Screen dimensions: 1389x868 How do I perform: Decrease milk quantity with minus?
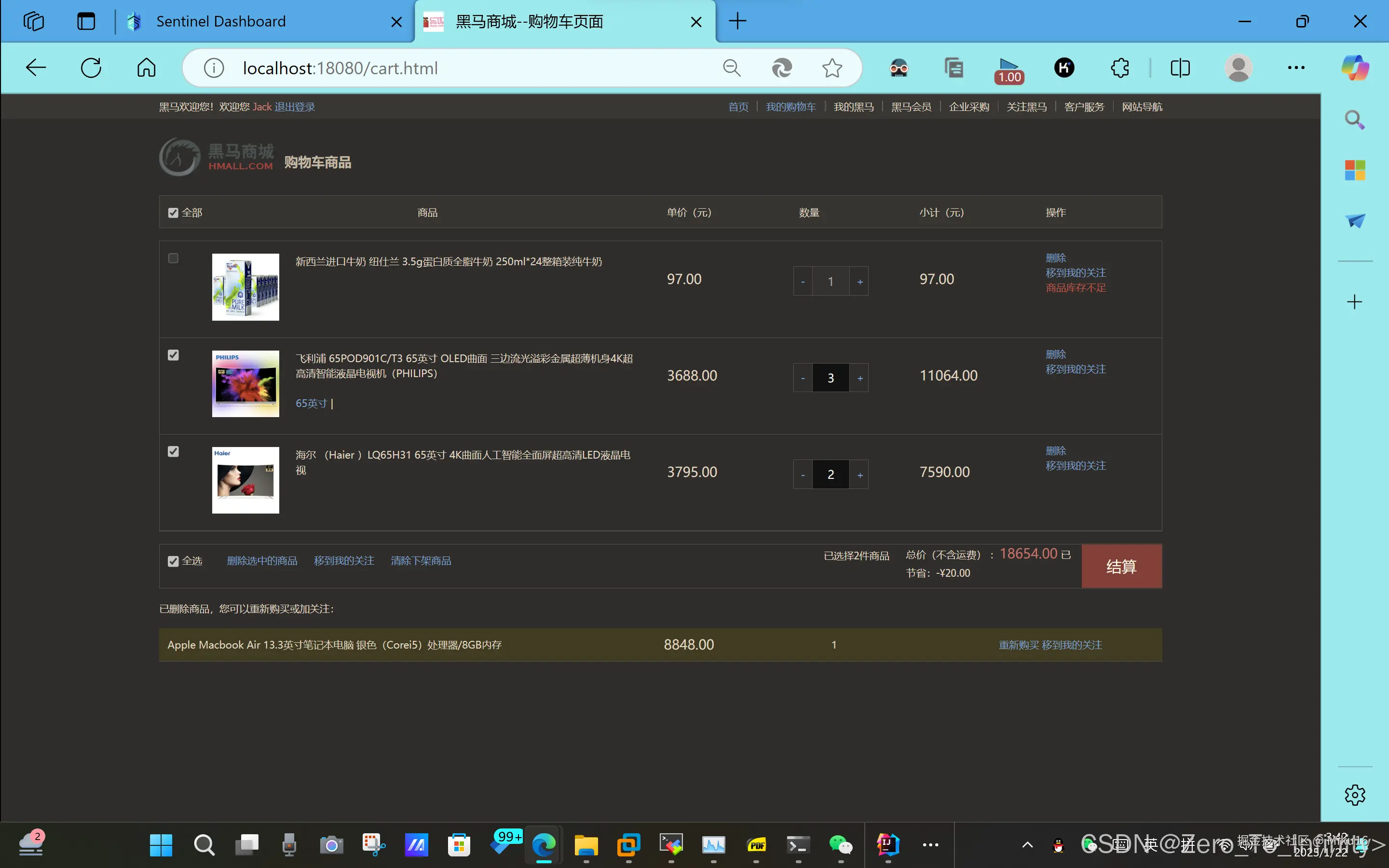coord(803,281)
